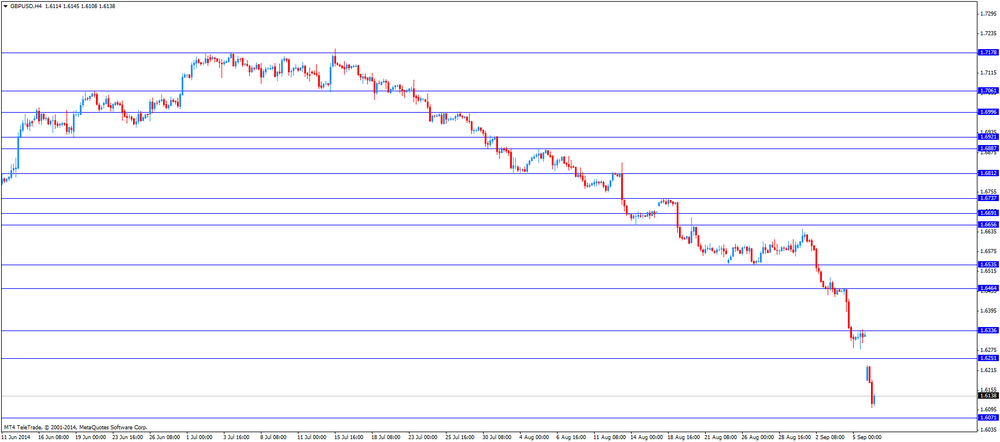Click the 16 Jun 08:00 time label
This screenshot has height=442, width=1000.
54,438
